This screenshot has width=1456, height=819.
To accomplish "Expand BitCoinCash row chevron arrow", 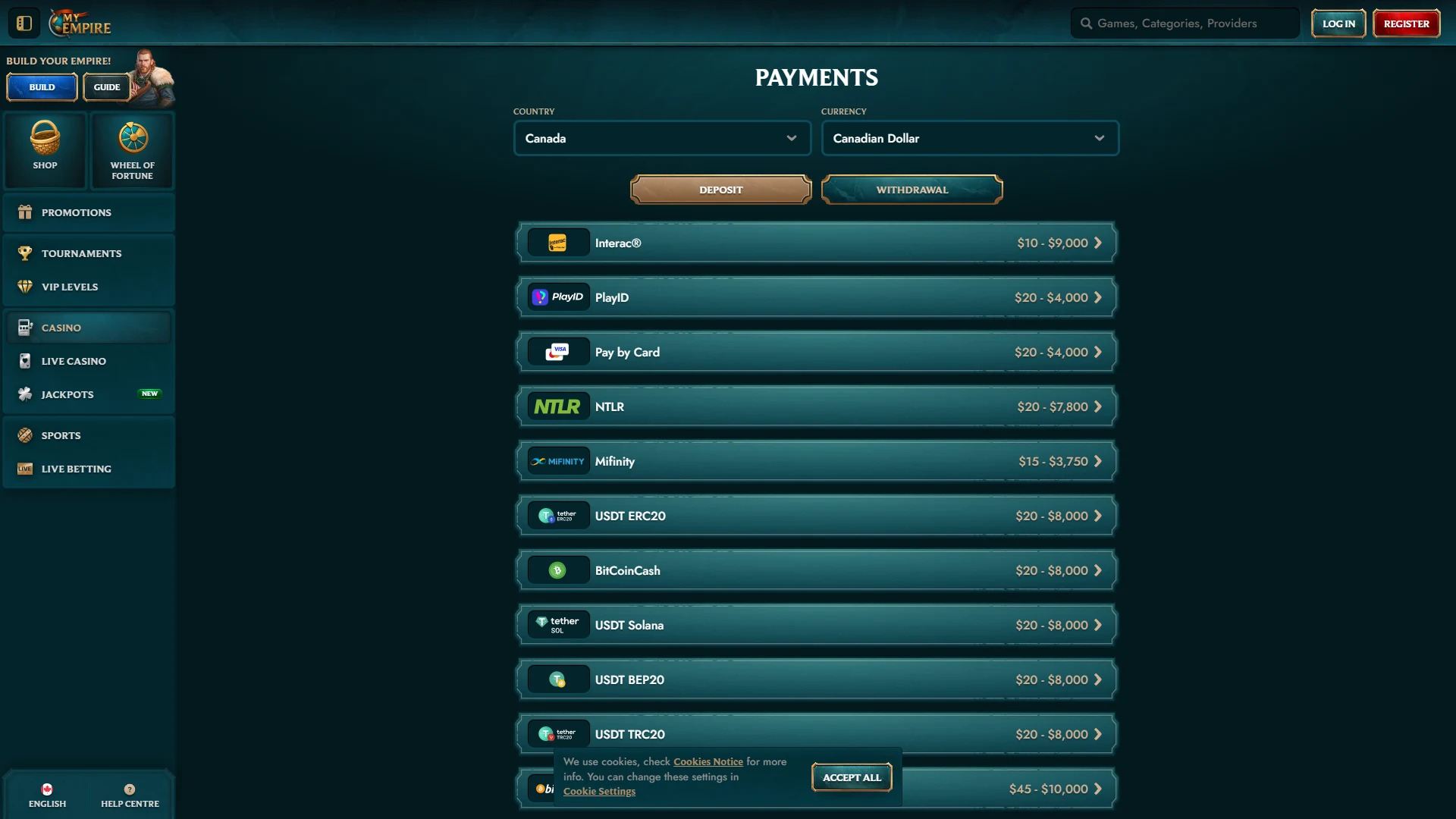I will click(1098, 570).
